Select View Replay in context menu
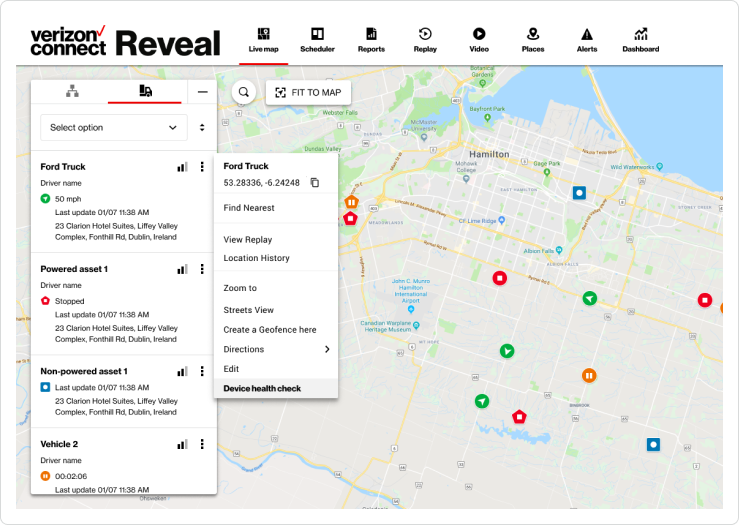Image resolution: width=739 pixels, height=525 pixels. [x=248, y=240]
